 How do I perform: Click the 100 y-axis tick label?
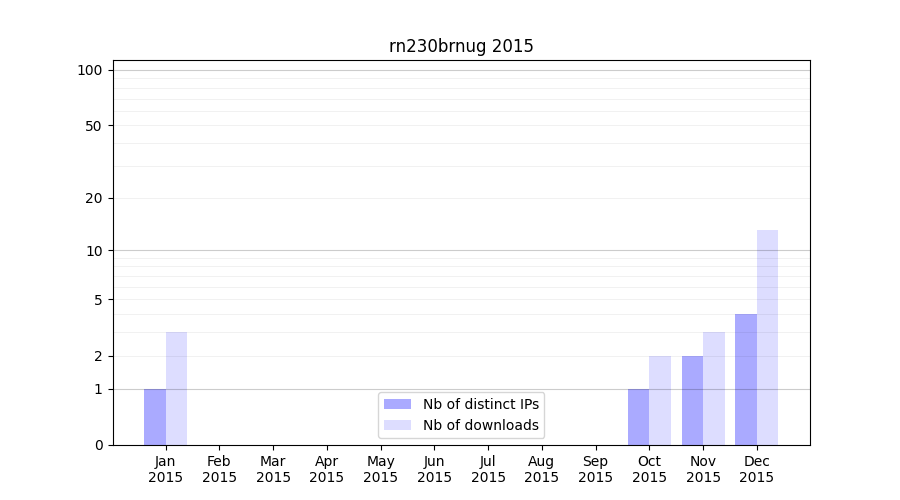click(90, 70)
